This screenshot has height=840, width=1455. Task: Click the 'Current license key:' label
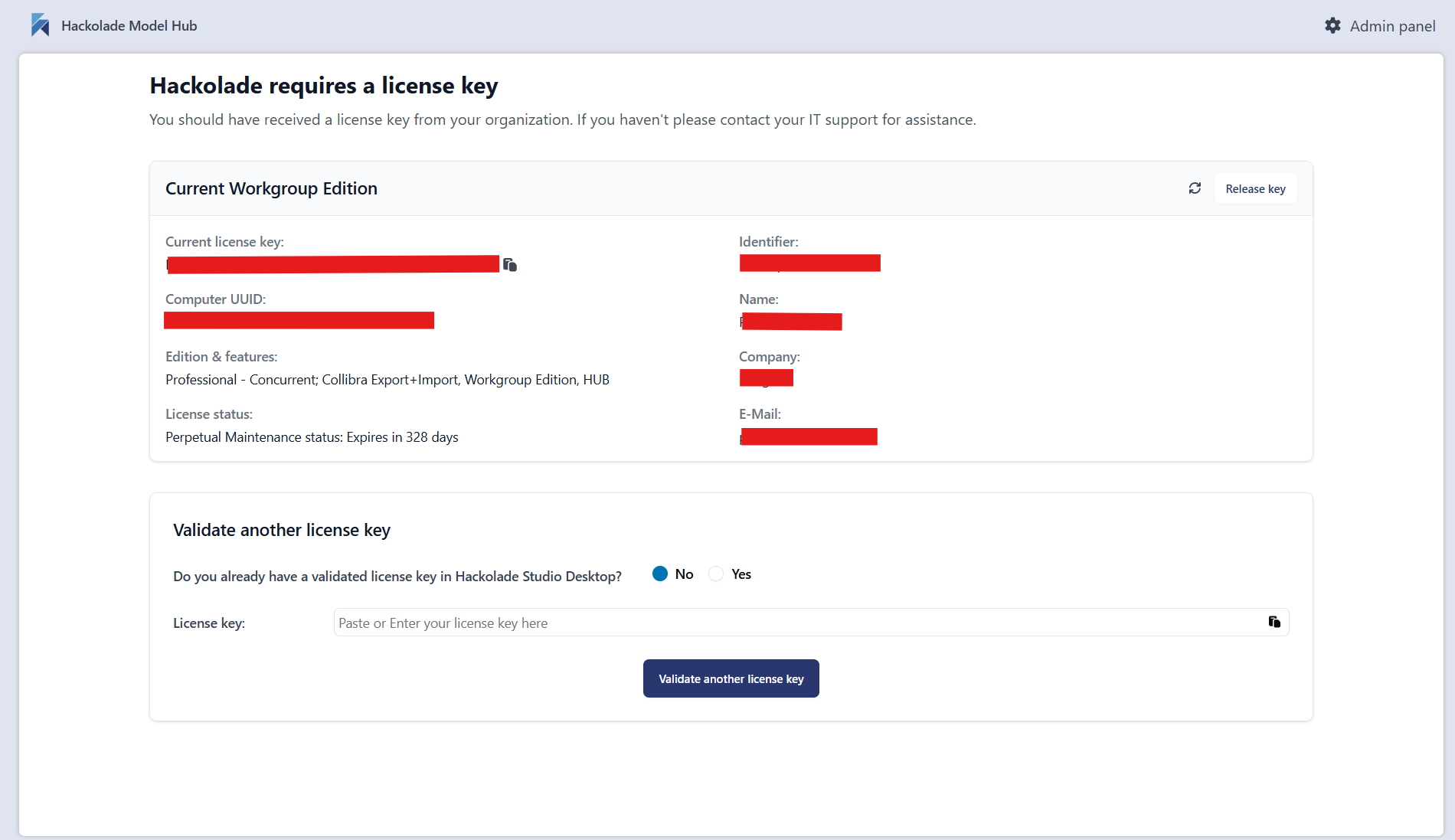[224, 242]
